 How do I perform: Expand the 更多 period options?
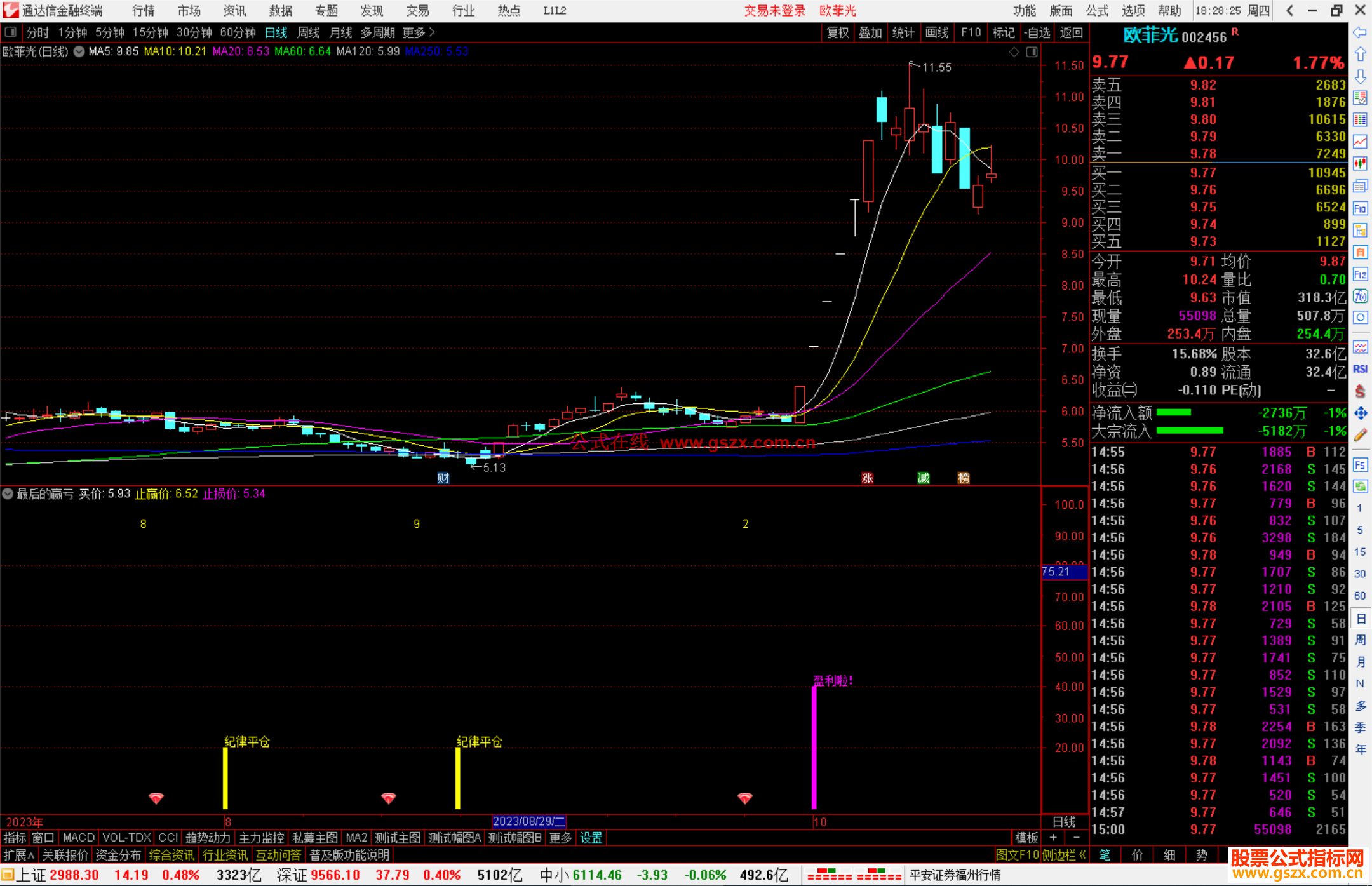(x=418, y=32)
